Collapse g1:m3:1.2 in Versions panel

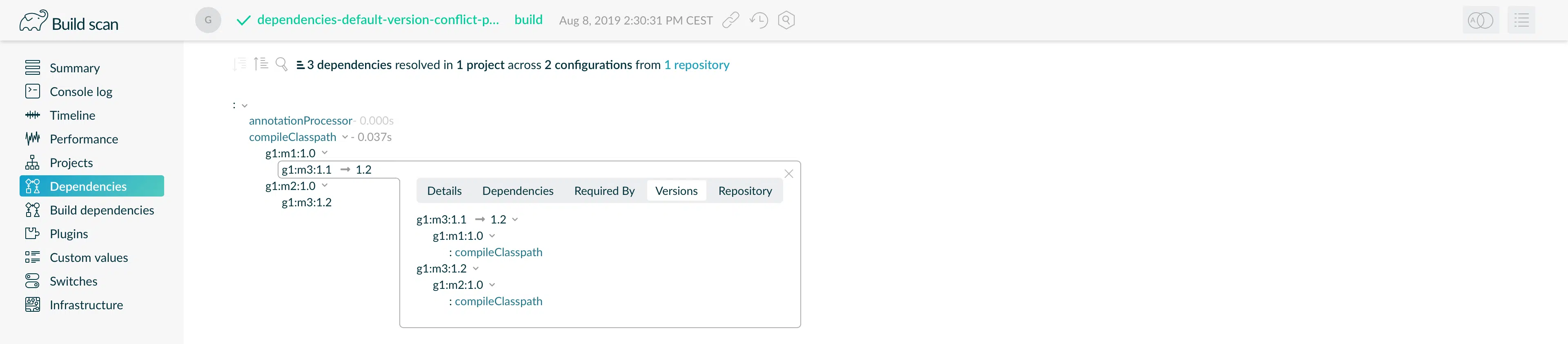pos(475,268)
